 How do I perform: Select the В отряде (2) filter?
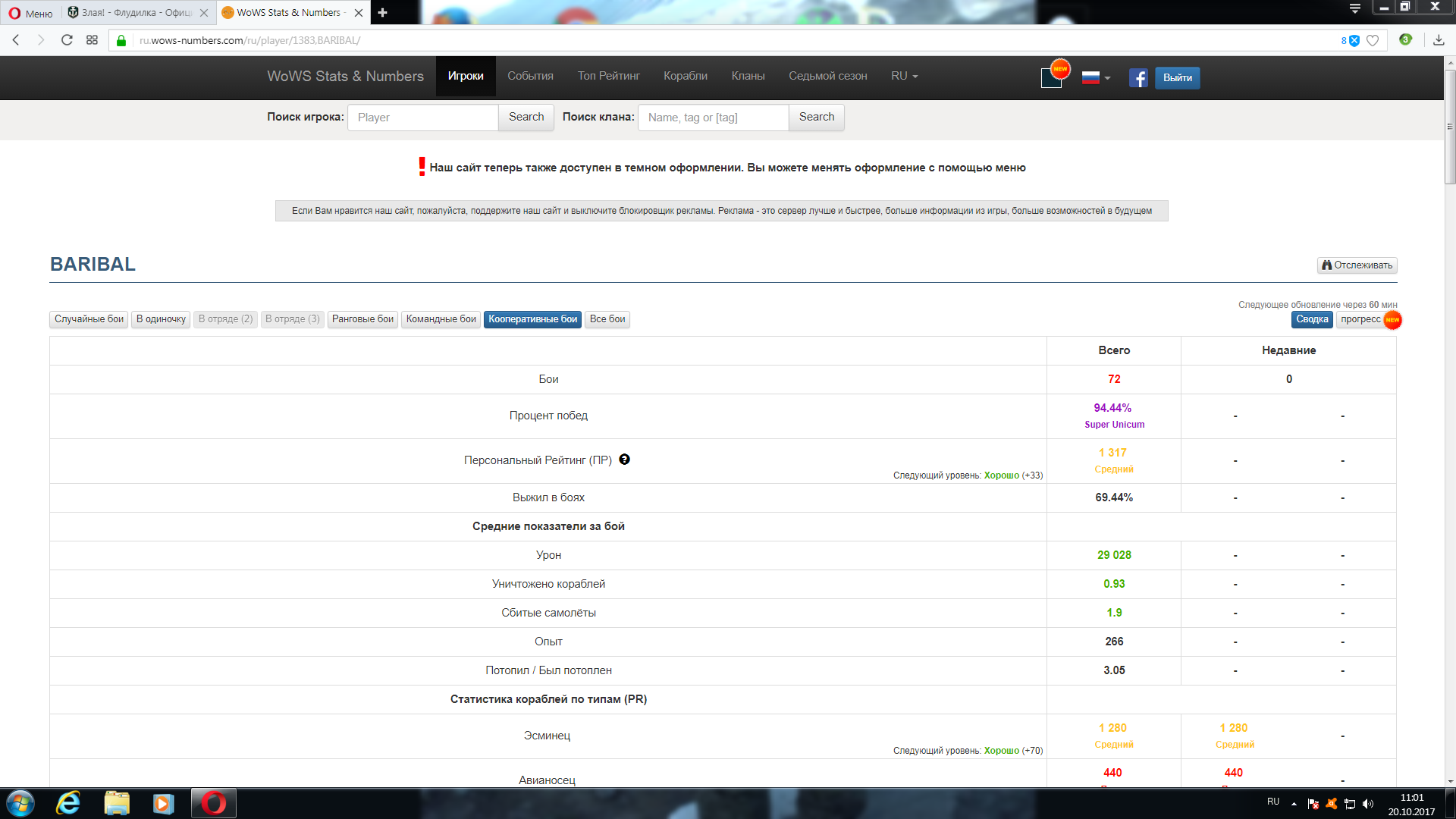225,319
